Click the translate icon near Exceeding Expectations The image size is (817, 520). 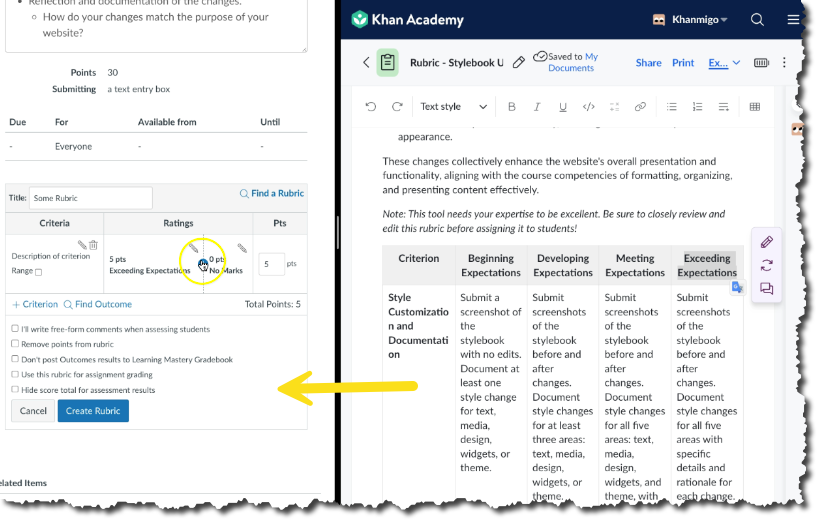[x=737, y=287]
